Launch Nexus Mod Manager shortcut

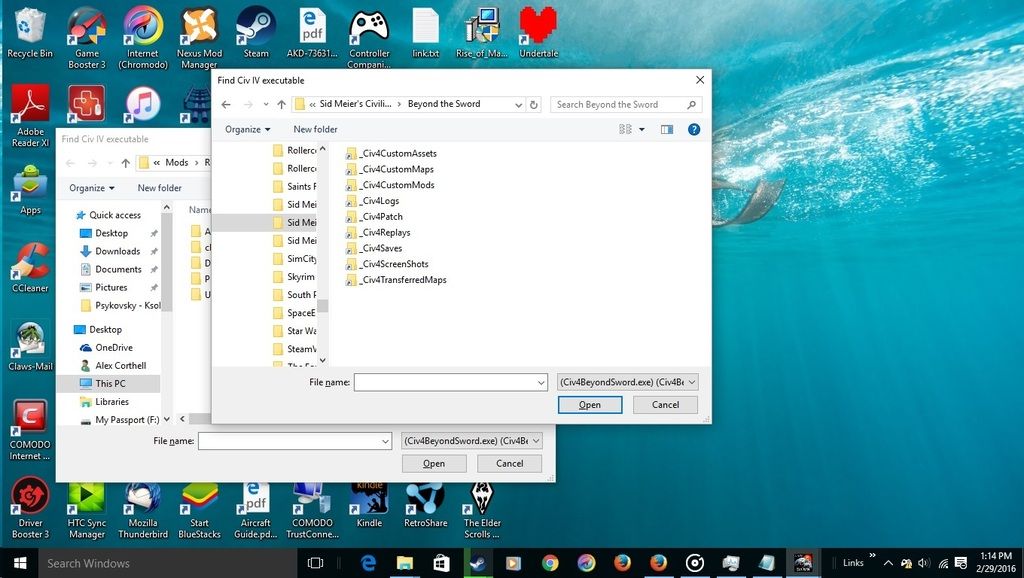click(199, 37)
